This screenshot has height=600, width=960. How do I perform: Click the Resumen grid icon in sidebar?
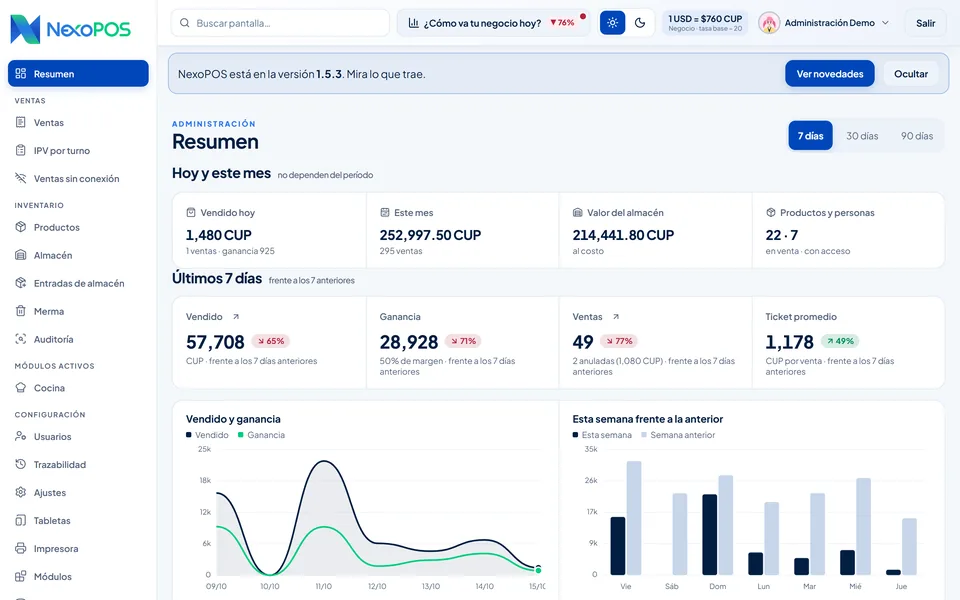click(21, 73)
